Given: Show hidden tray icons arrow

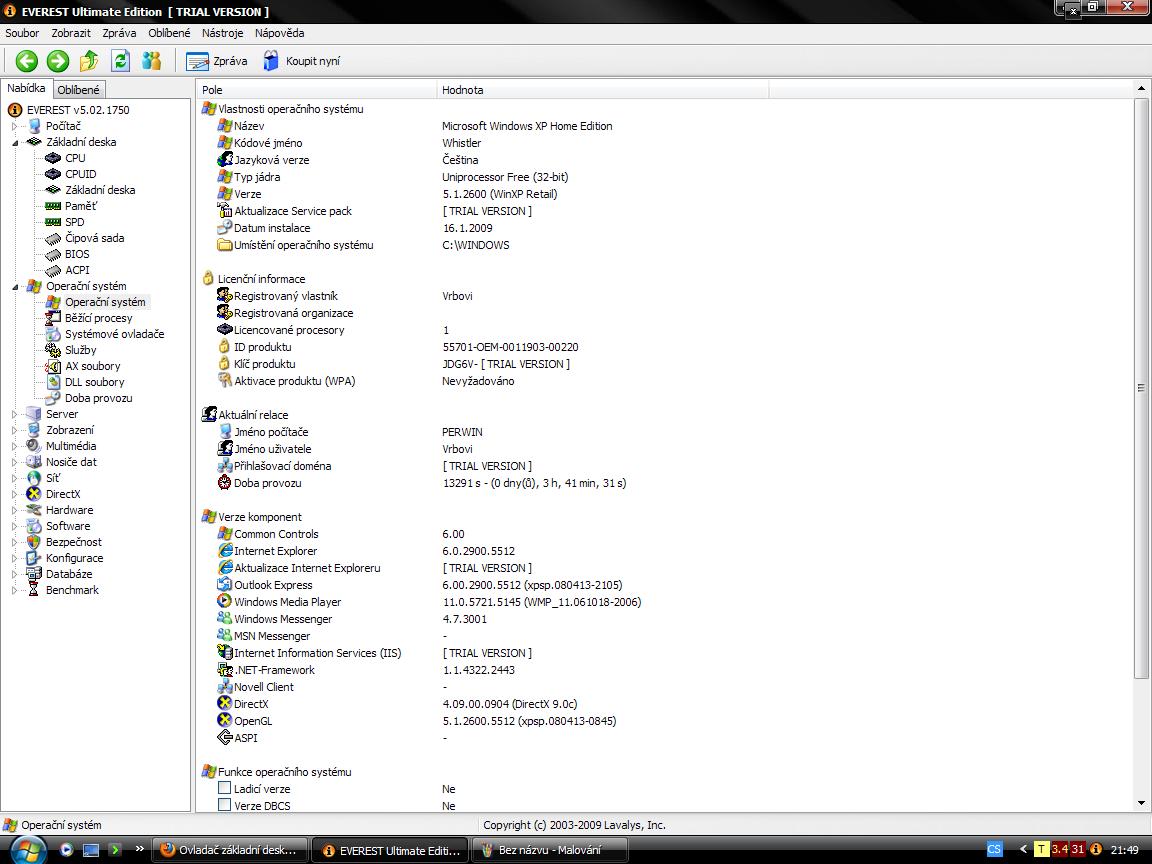Looking at the screenshot, I should 1023,849.
